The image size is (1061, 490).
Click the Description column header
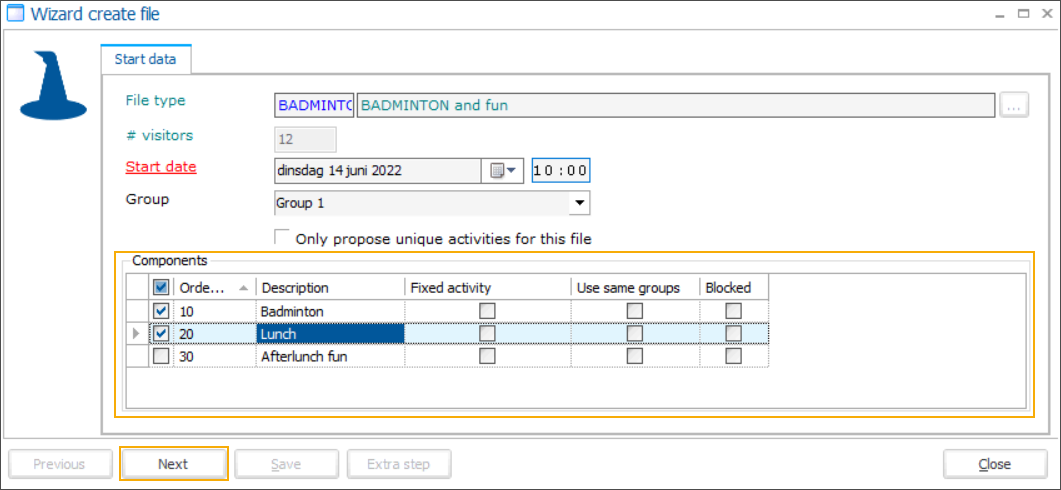(x=330, y=288)
